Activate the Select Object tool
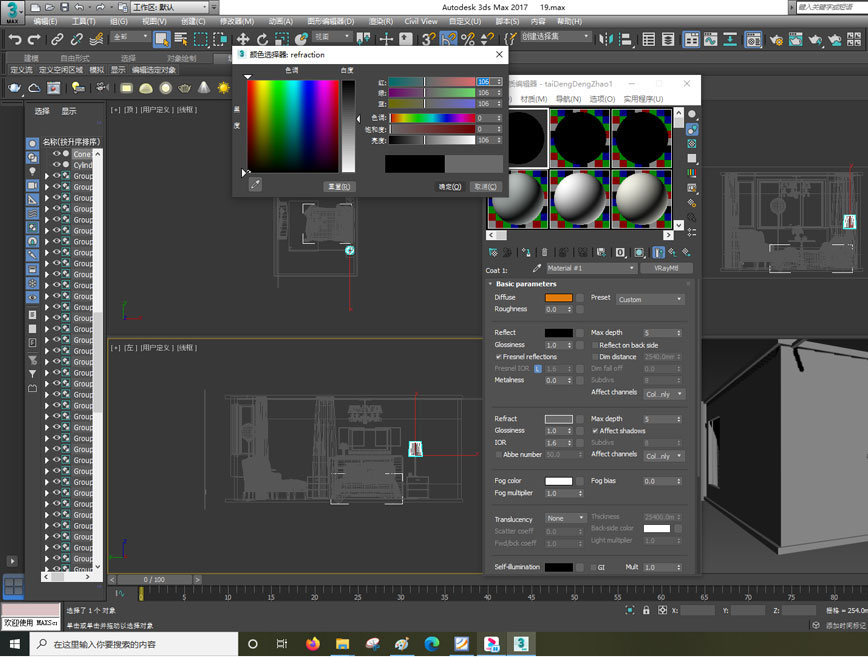The image size is (868, 657). 161,39
